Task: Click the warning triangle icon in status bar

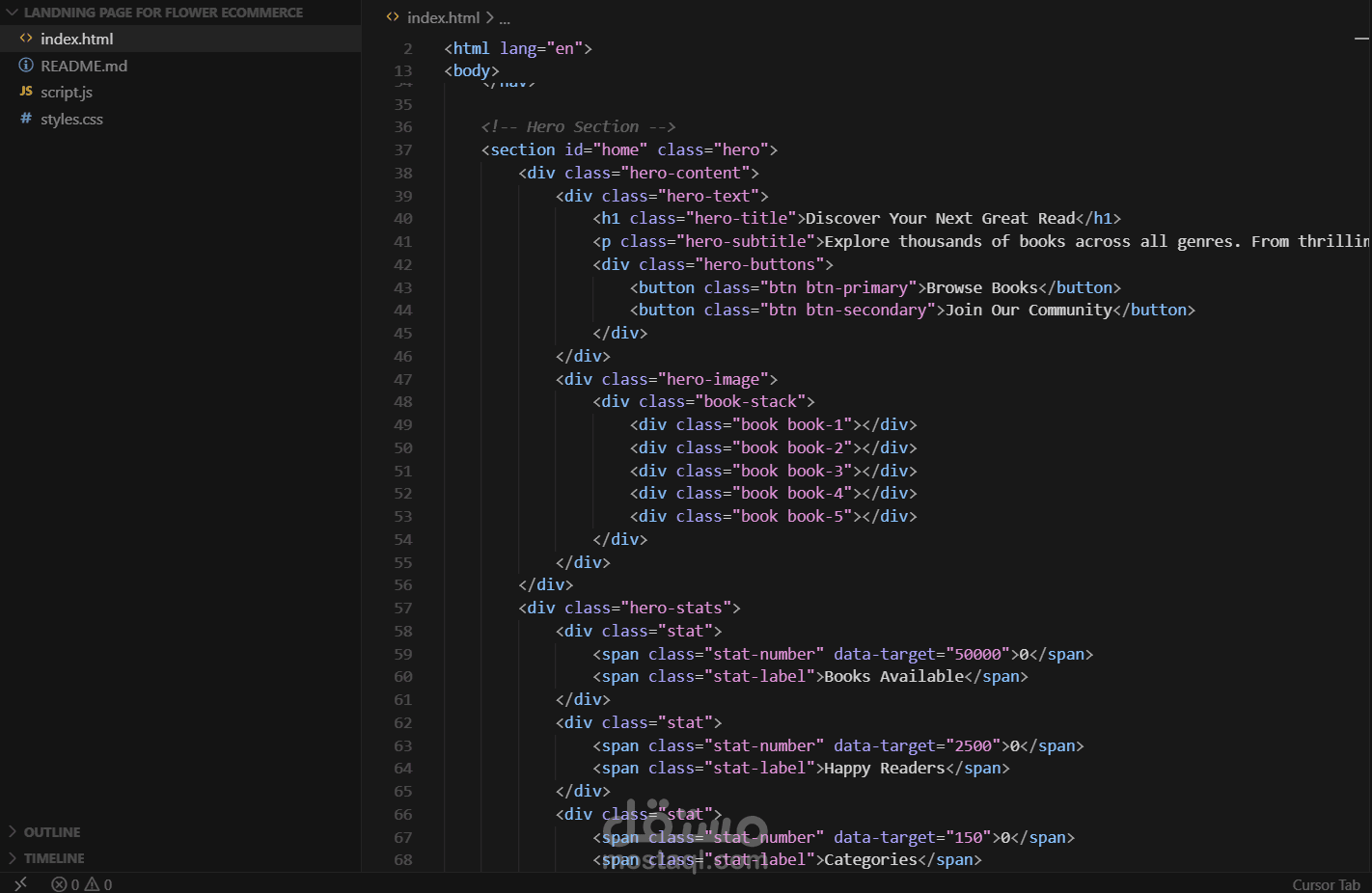Action: point(92,884)
